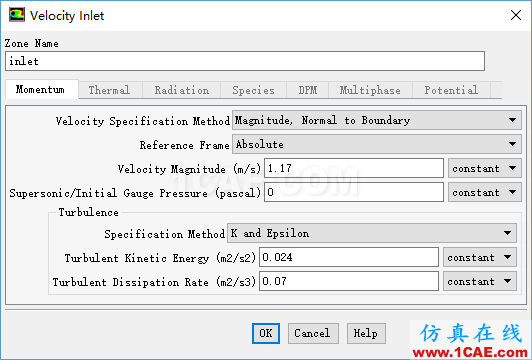The height and width of the screenshot is (360, 532).
Task: Expand turbulence Specification Method dropdown
Action: 372,233
